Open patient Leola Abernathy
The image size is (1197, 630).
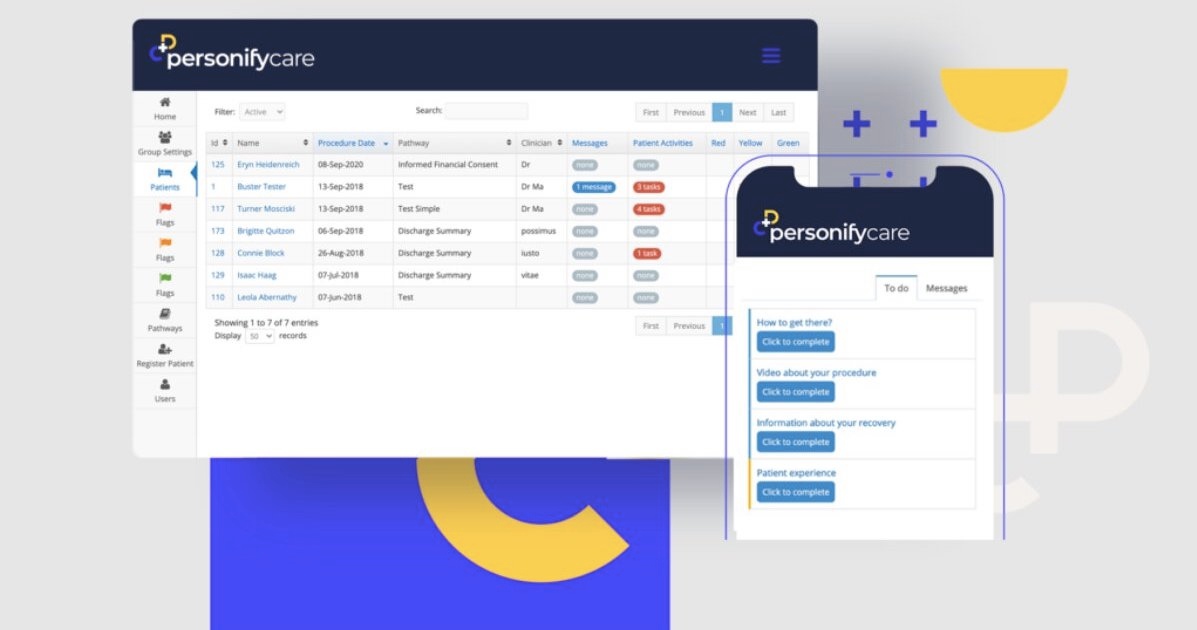pyautogui.click(x=266, y=297)
